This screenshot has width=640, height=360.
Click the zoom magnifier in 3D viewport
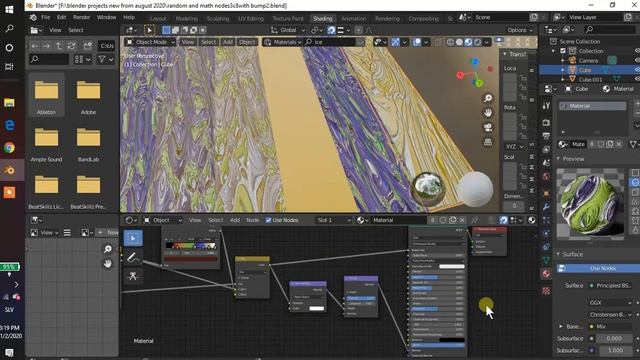coord(488,98)
